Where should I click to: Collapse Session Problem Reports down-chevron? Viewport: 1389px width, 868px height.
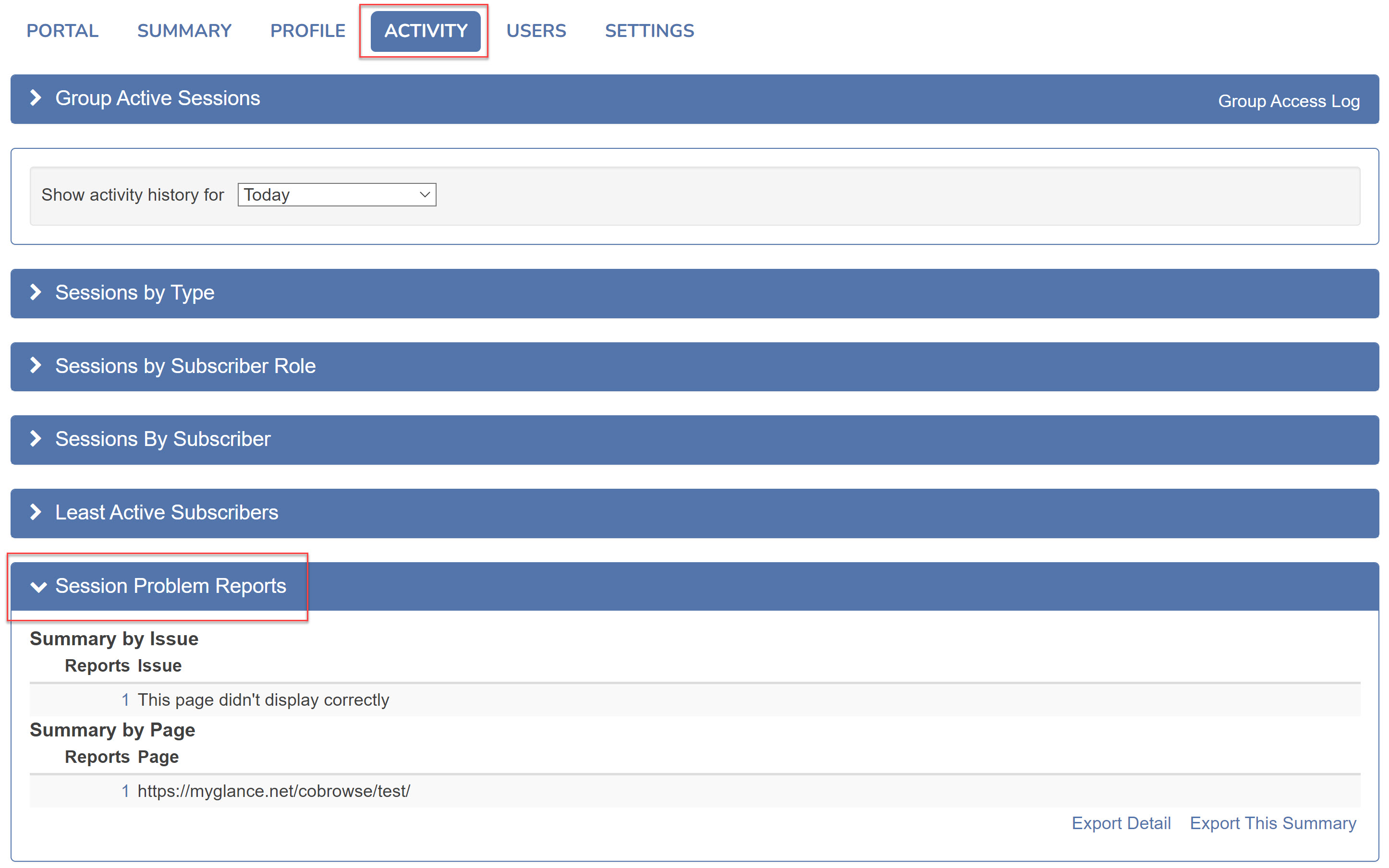coord(38,586)
